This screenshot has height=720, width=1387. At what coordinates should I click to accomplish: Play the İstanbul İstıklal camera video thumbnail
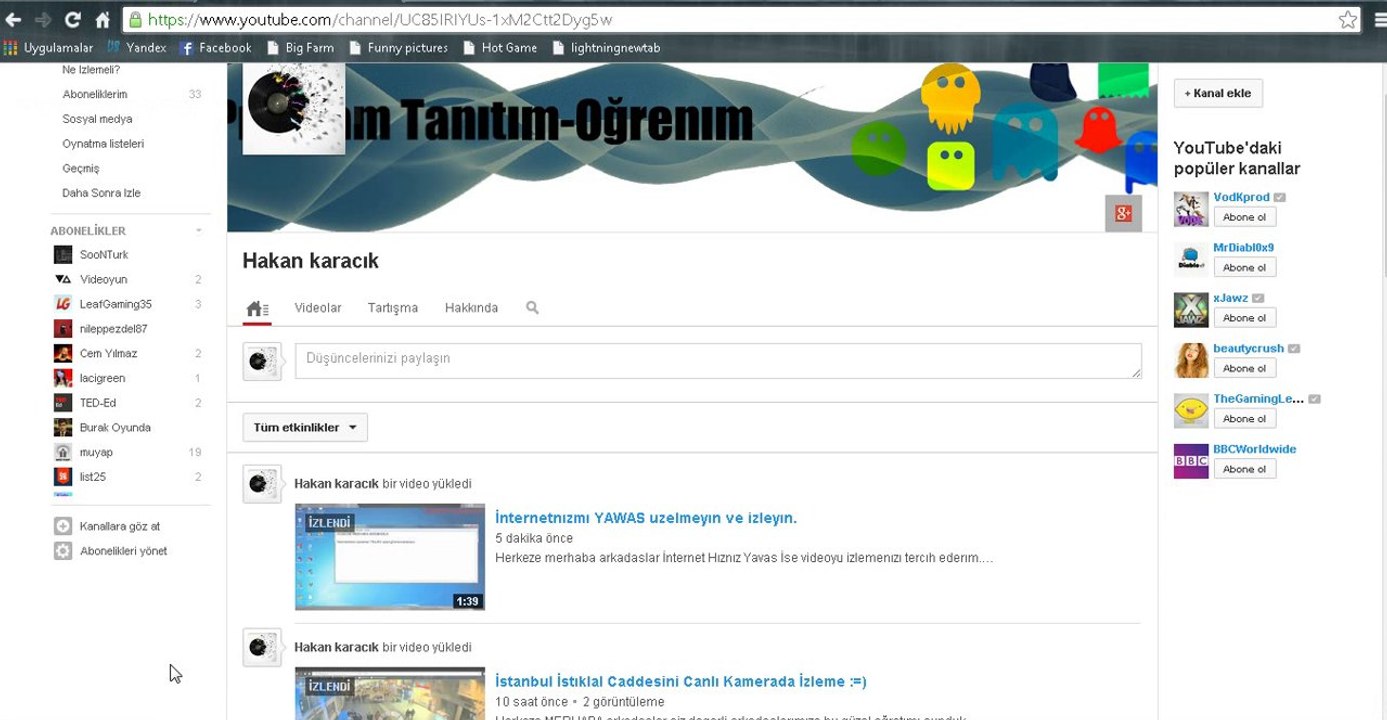tap(390, 694)
